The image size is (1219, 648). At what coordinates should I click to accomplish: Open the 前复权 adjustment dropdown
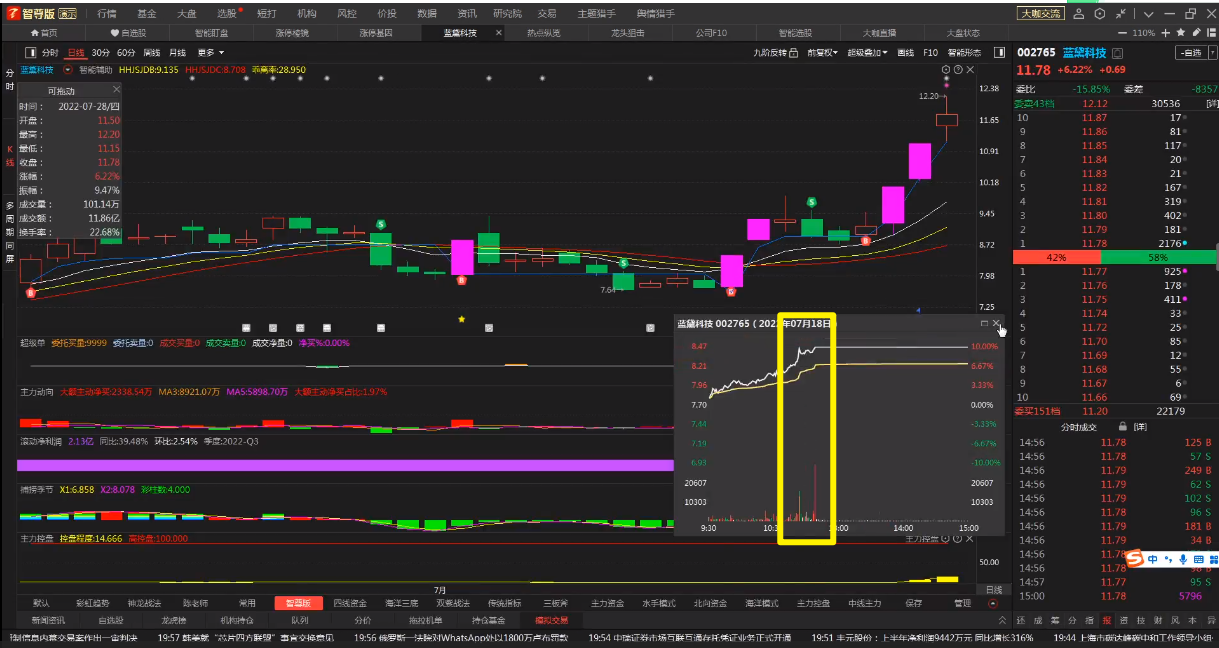click(822, 52)
